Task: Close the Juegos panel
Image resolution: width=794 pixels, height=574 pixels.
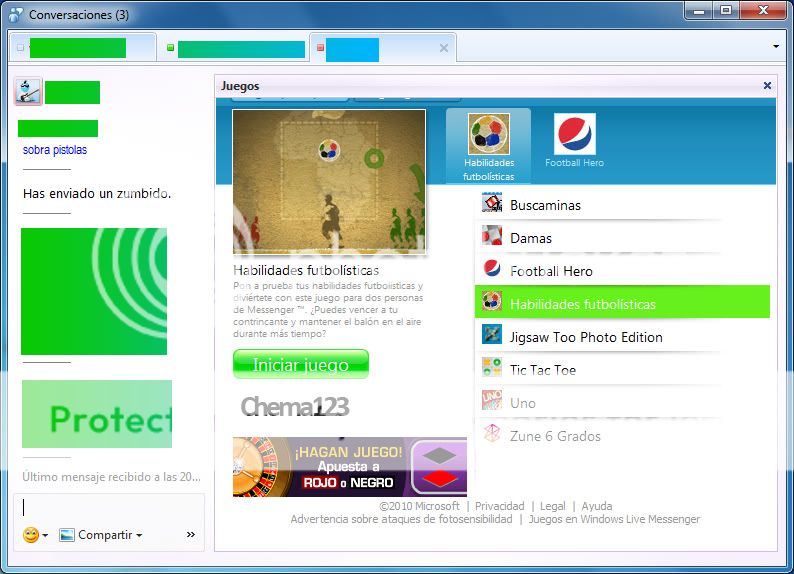Action: point(767,86)
